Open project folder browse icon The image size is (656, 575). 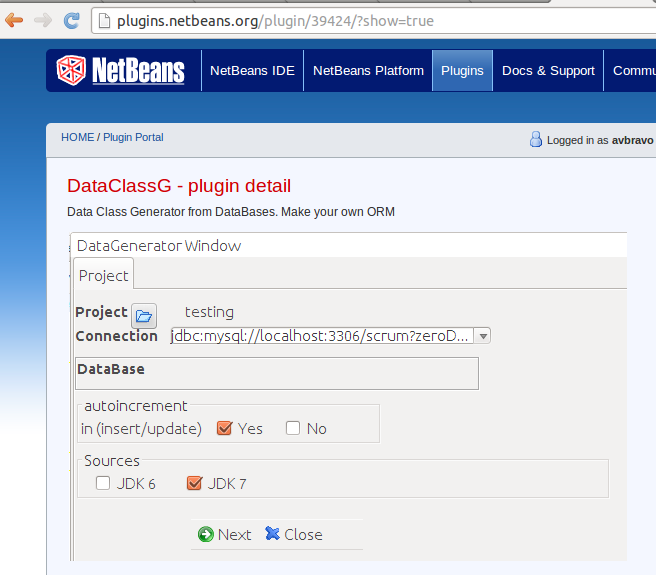144,316
